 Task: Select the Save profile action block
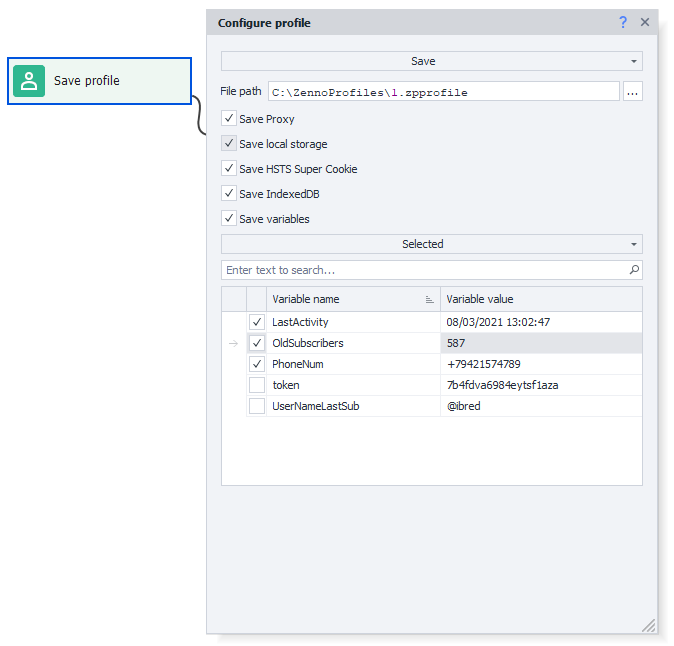pos(99,81)
